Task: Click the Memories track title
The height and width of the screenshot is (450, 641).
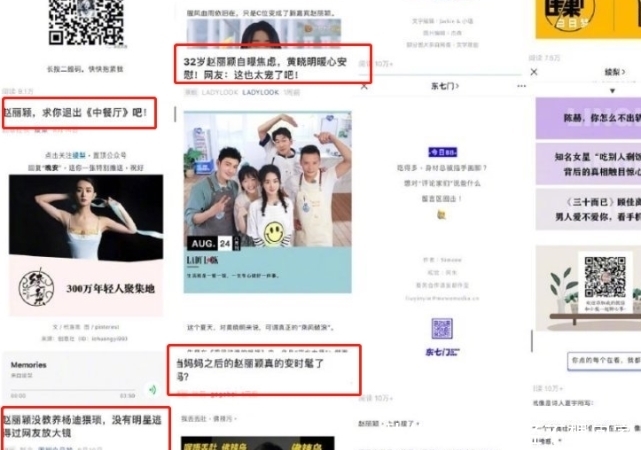Action: [x=29, y=365]
